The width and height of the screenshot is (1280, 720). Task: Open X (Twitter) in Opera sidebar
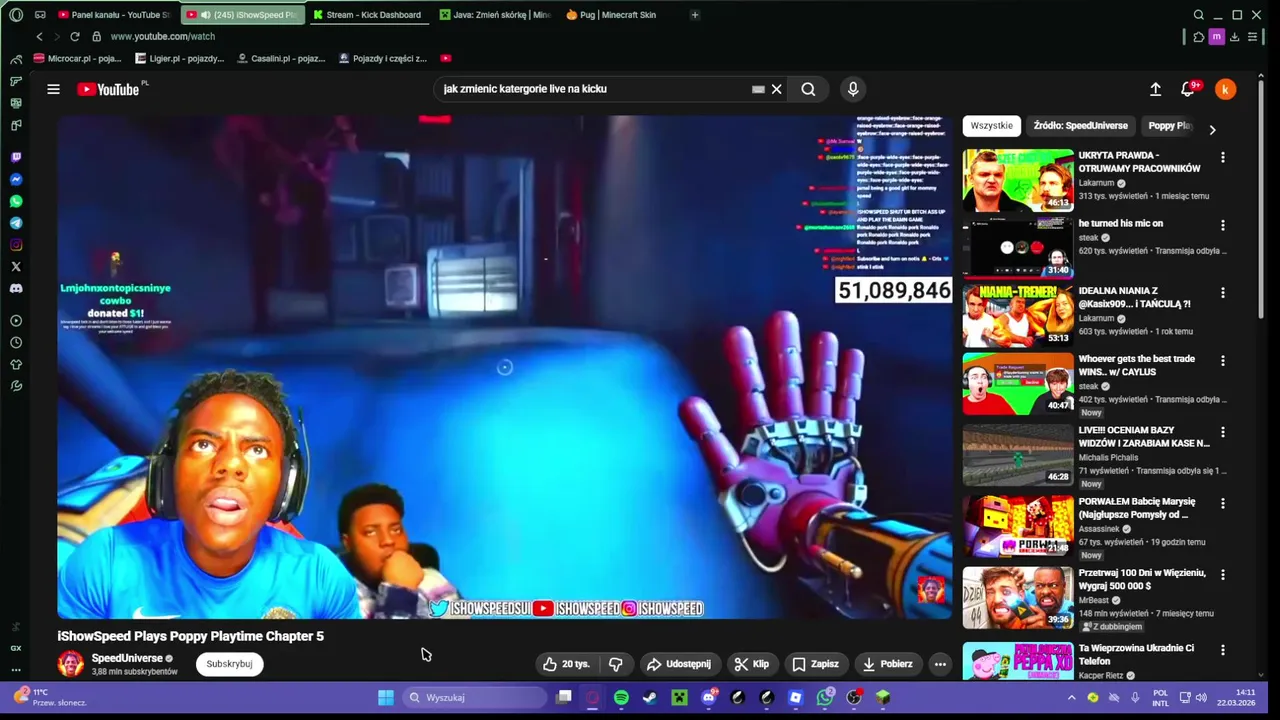[16, 267]
